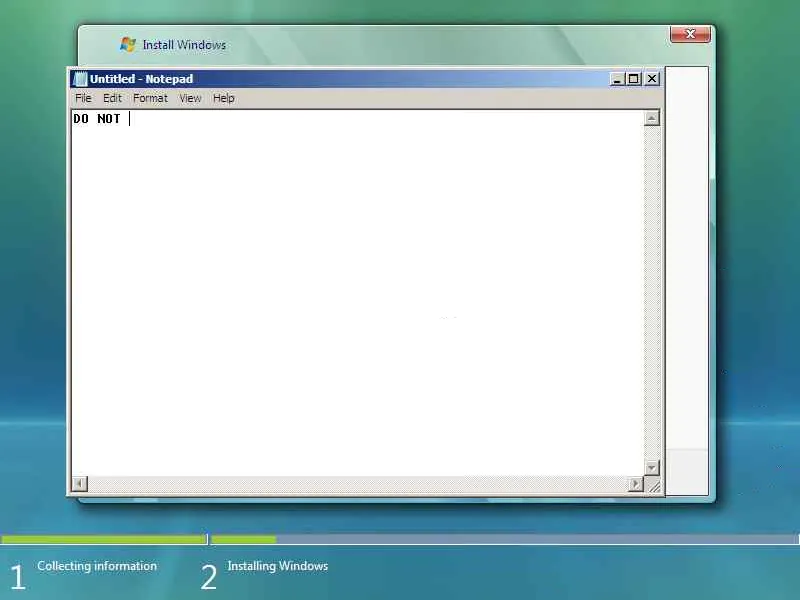This screenshot has height=600, width=800.
Task: Open the View menu in Notepad
Action: click(x=190, y=98)
